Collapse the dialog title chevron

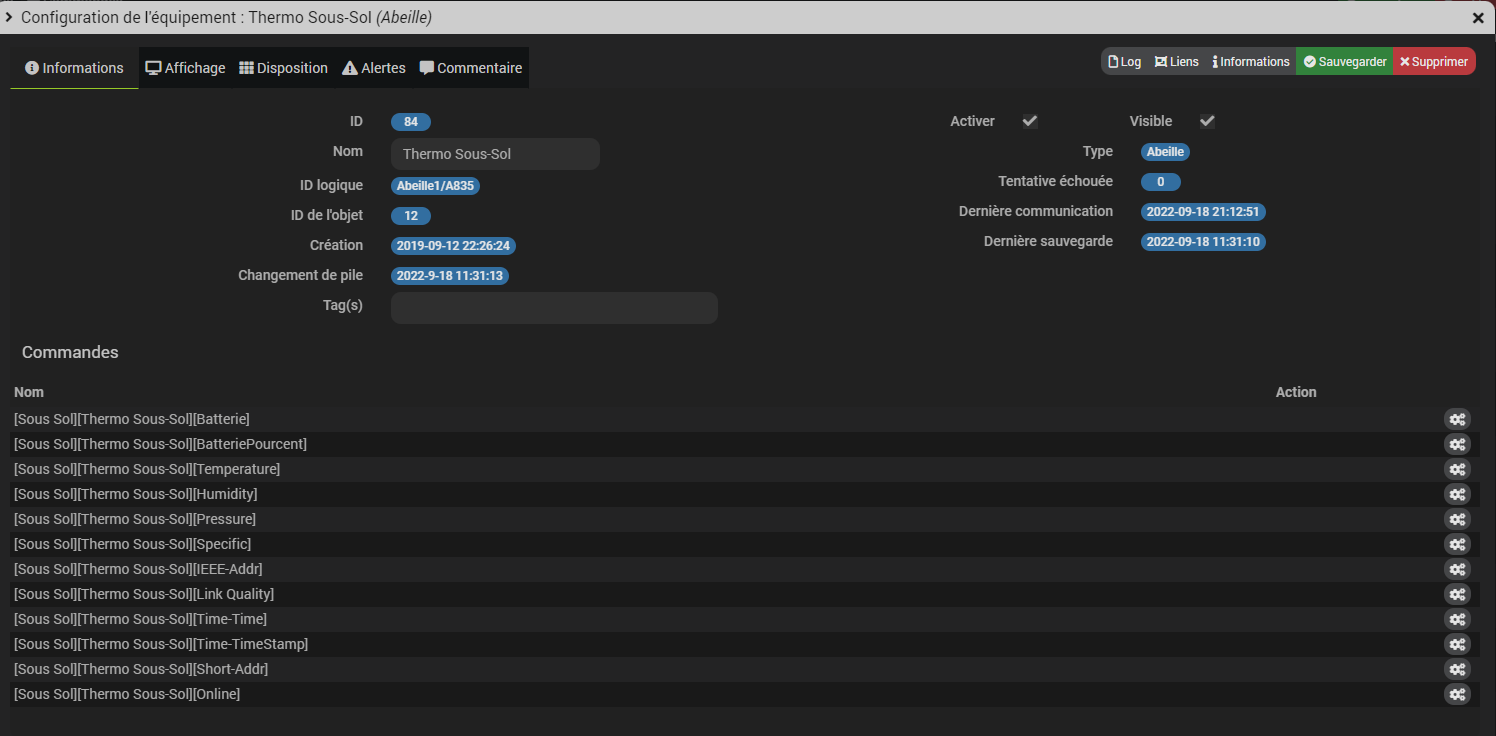click(10, 17)
